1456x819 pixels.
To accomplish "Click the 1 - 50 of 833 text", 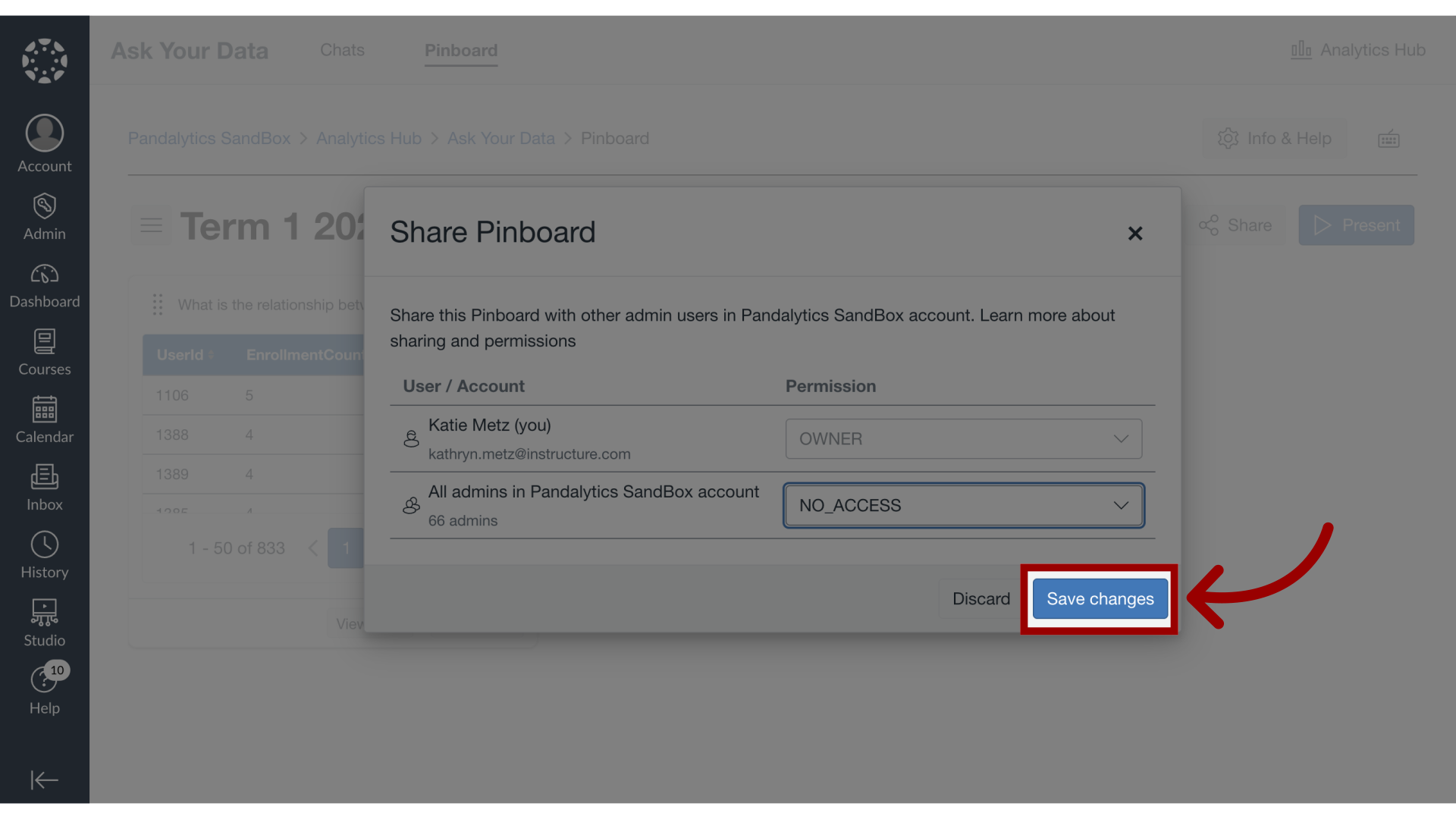I will [237, 548].
